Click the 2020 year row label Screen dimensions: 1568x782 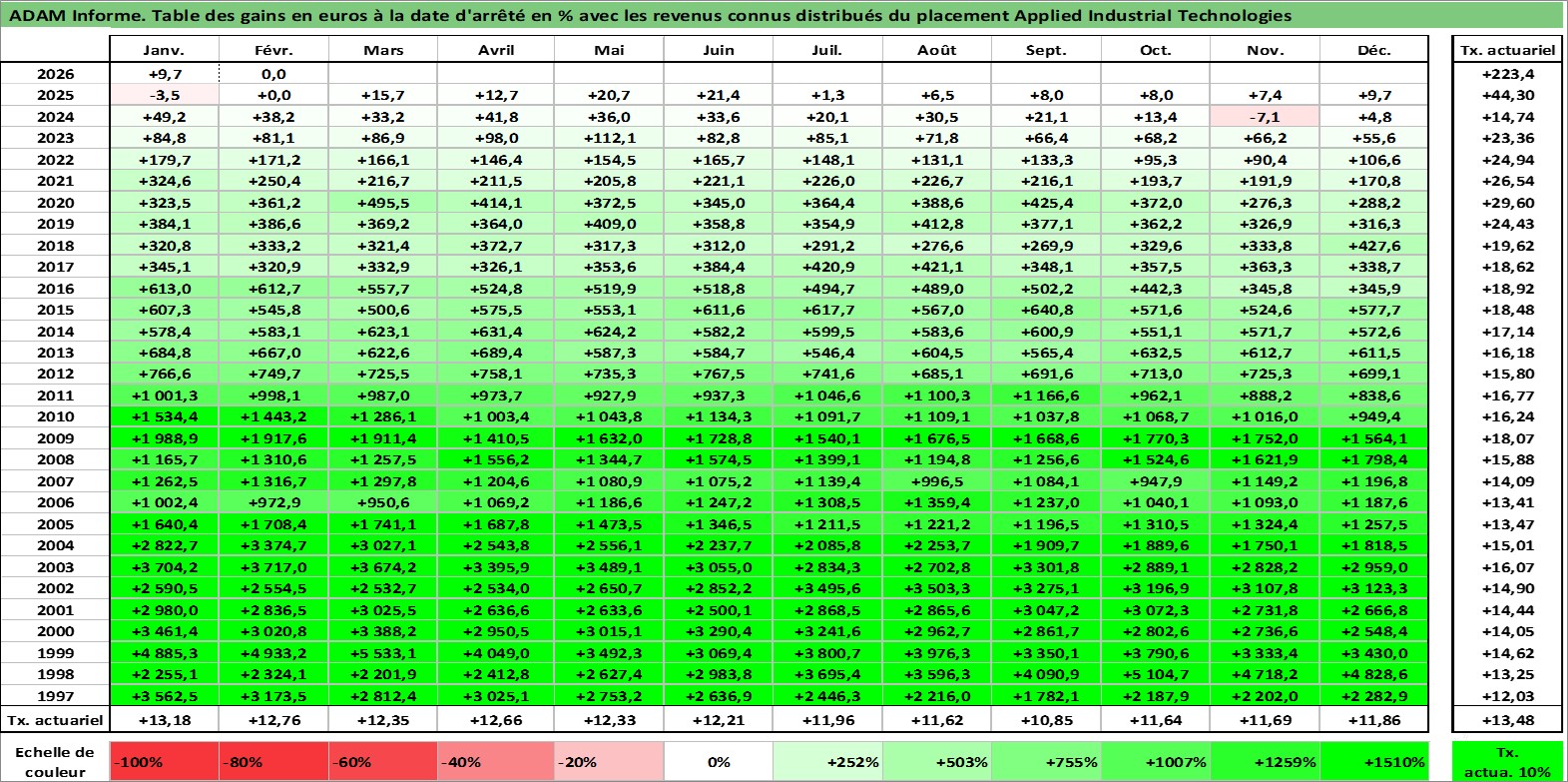click(55, 203)
